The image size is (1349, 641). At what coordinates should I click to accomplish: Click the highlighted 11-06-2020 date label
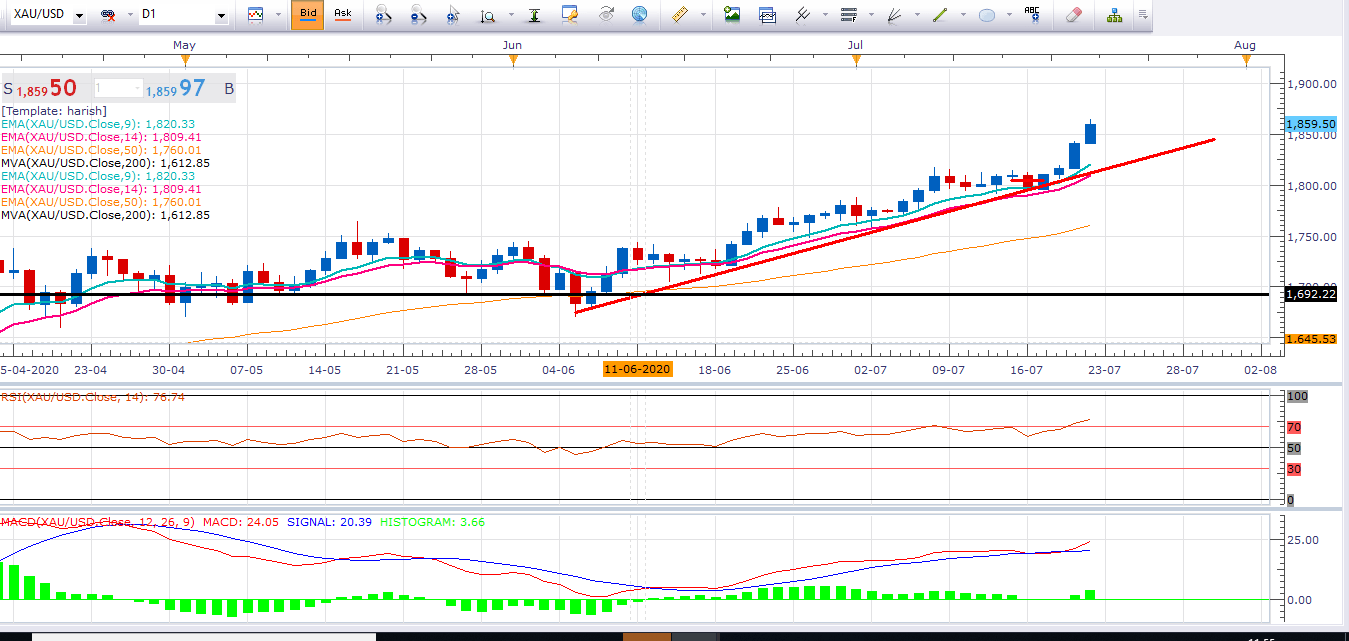[637, 369]
